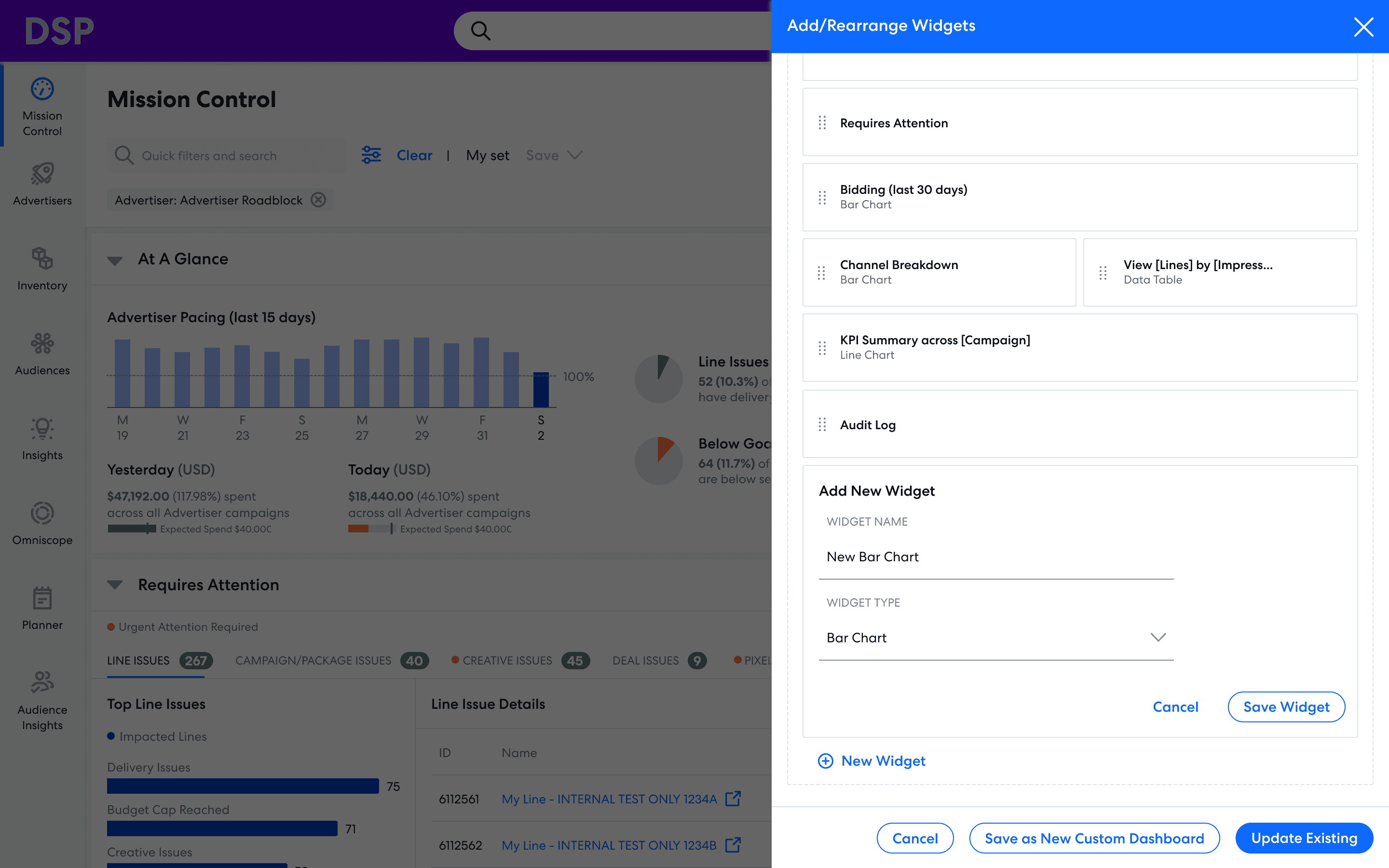The width and height of the screenshot is (1389, 868).
Task: Click the plus icon next to New Widget
Action: coord(825,760)
